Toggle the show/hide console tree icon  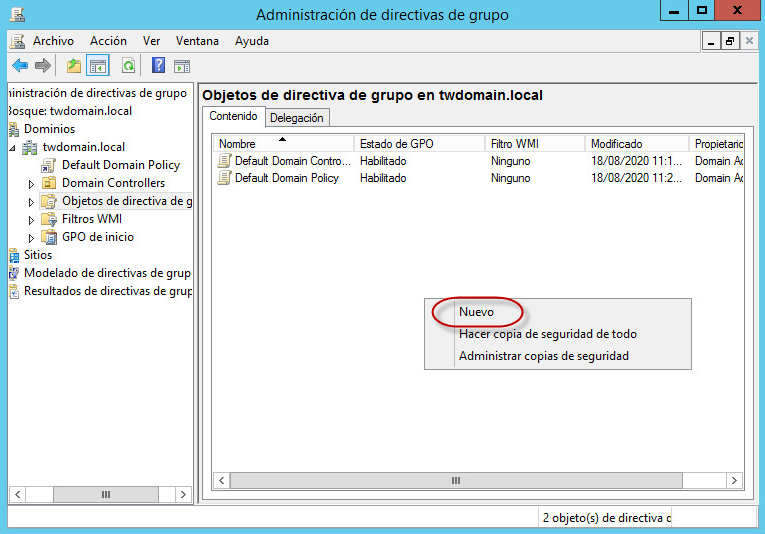tap(97, 66)
